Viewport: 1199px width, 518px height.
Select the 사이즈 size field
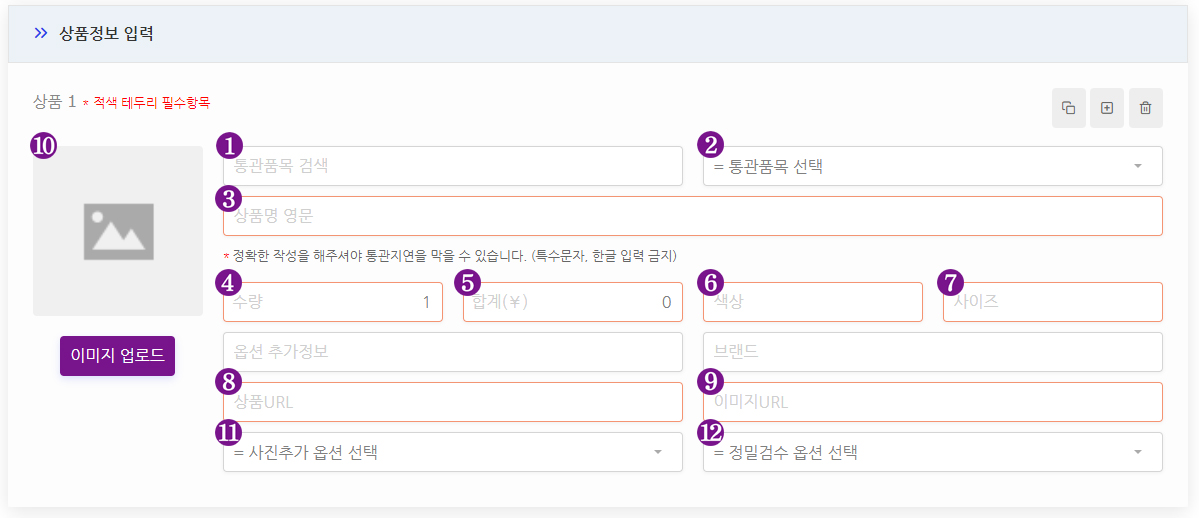[1053, 302]
